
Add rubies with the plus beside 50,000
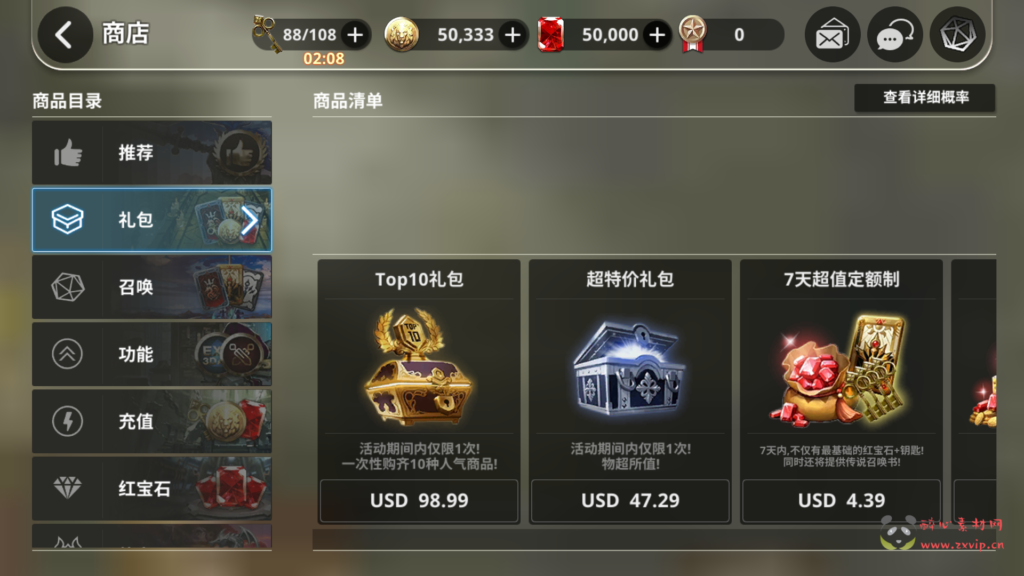[x=657, y=35]
